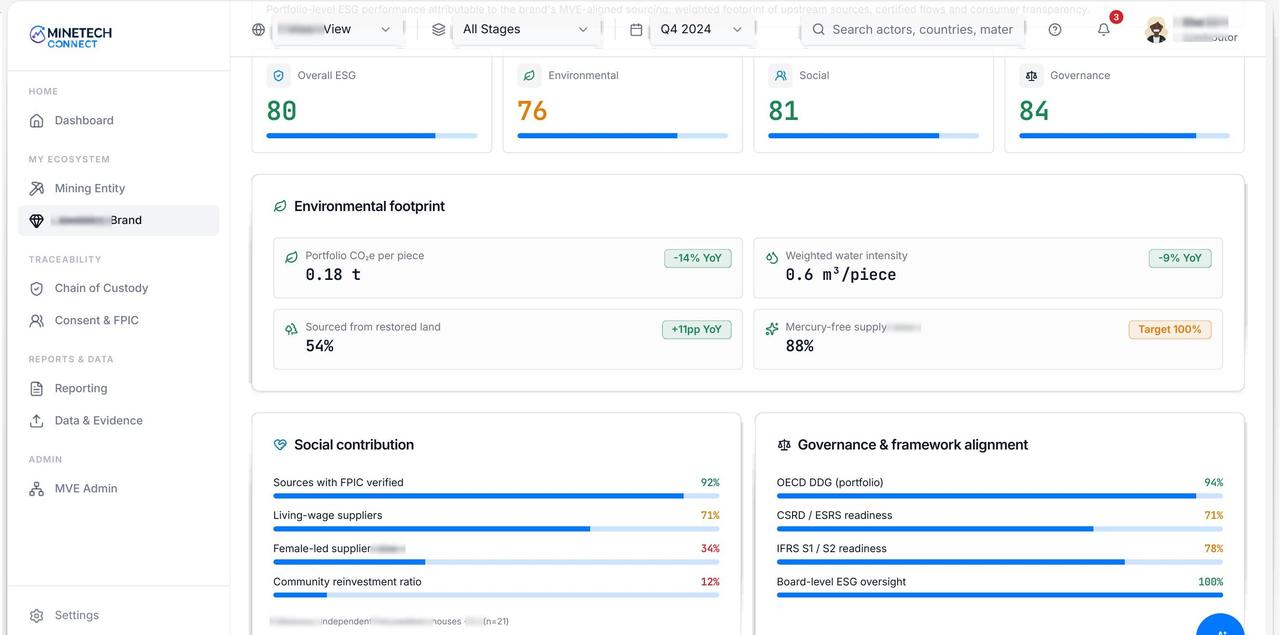Click the Social people card icon
The width and height of the screenshot is (1280, 635).
[780, 75]
